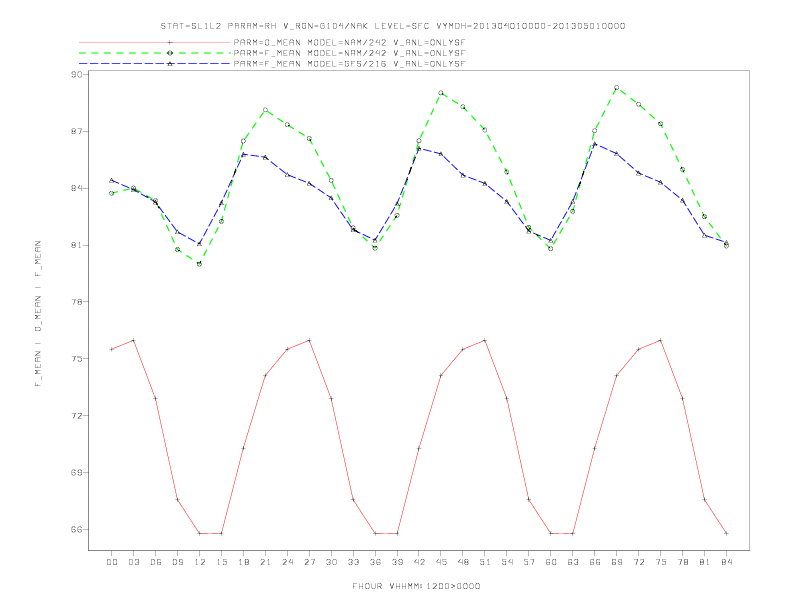Click x-axis forecast hour label 69
Screen dimensions: 792x612
[x=617, y=562]
